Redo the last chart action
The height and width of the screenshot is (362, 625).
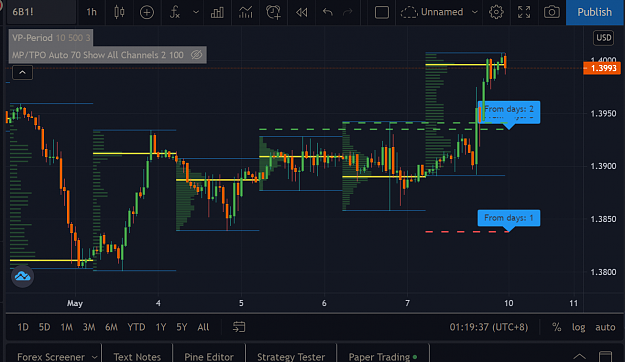pyautogui.click(x=348, y=12)
